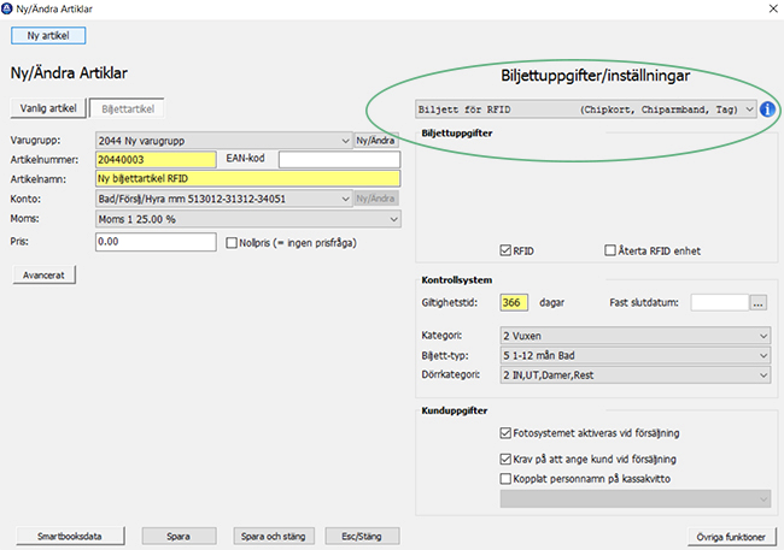Image resolution: width=784 pixels, height=550 pixels.
Task: Open the Varugrupp dropdown
Action: point(224,140)
